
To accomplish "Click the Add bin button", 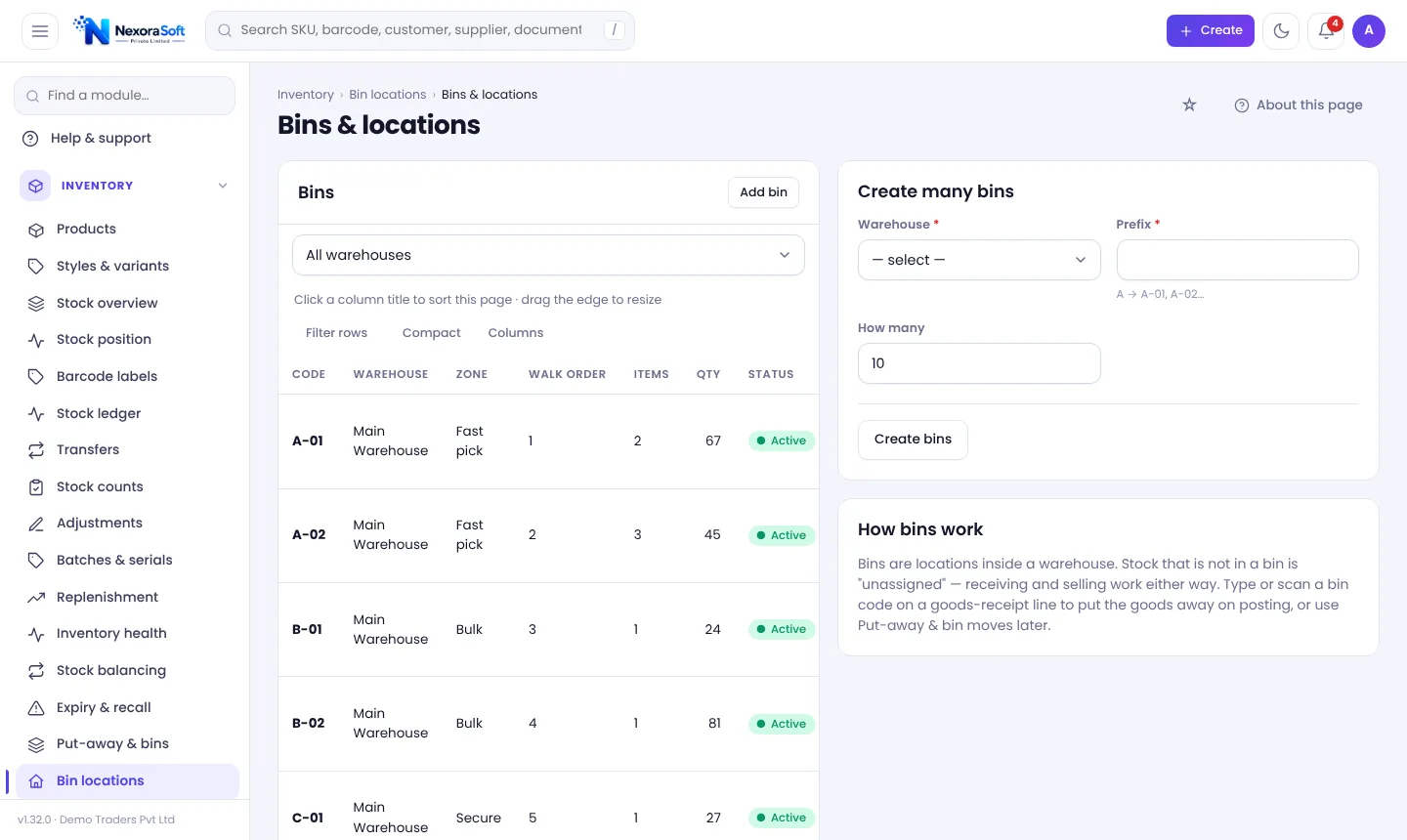I will click(763, 192).
